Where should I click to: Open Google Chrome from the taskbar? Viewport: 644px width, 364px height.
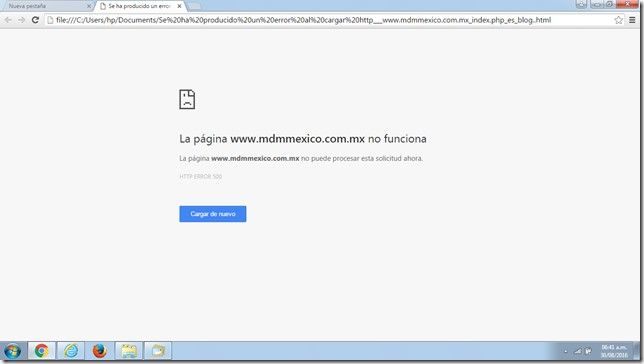coord(41,351)
